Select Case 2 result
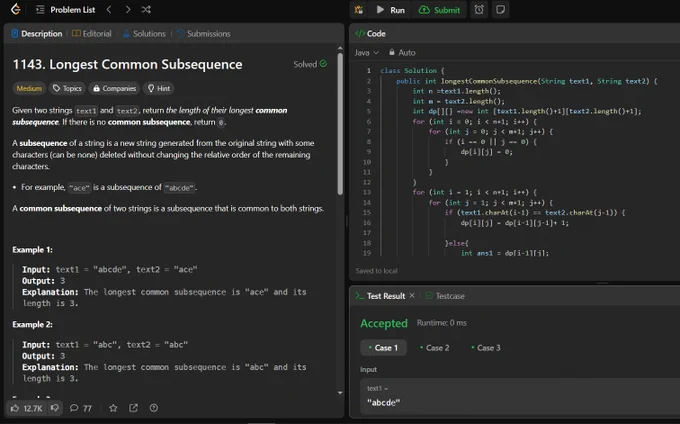 tap(435, 348)
